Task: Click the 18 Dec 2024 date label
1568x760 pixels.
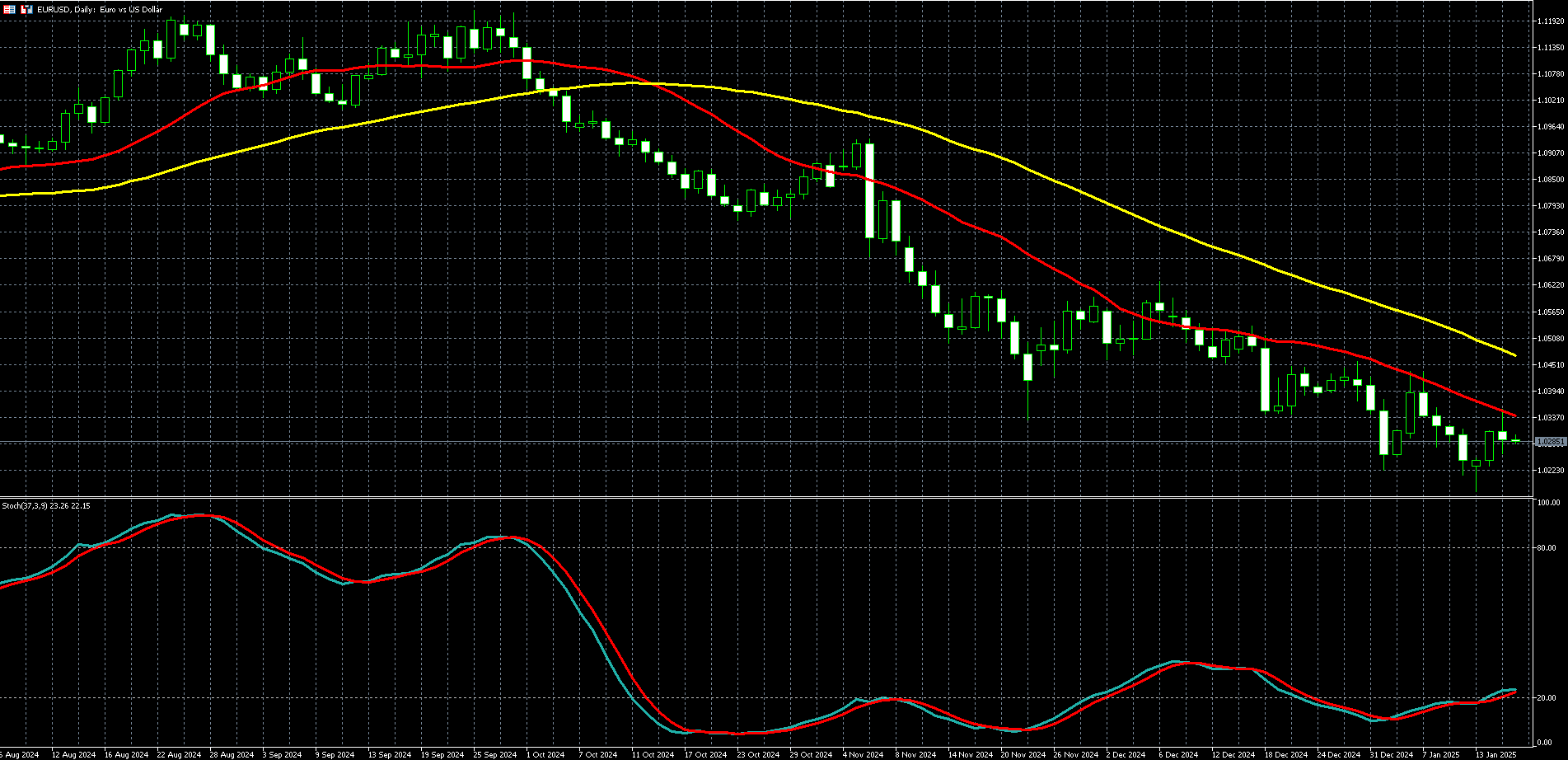Action: (1285, 754)
